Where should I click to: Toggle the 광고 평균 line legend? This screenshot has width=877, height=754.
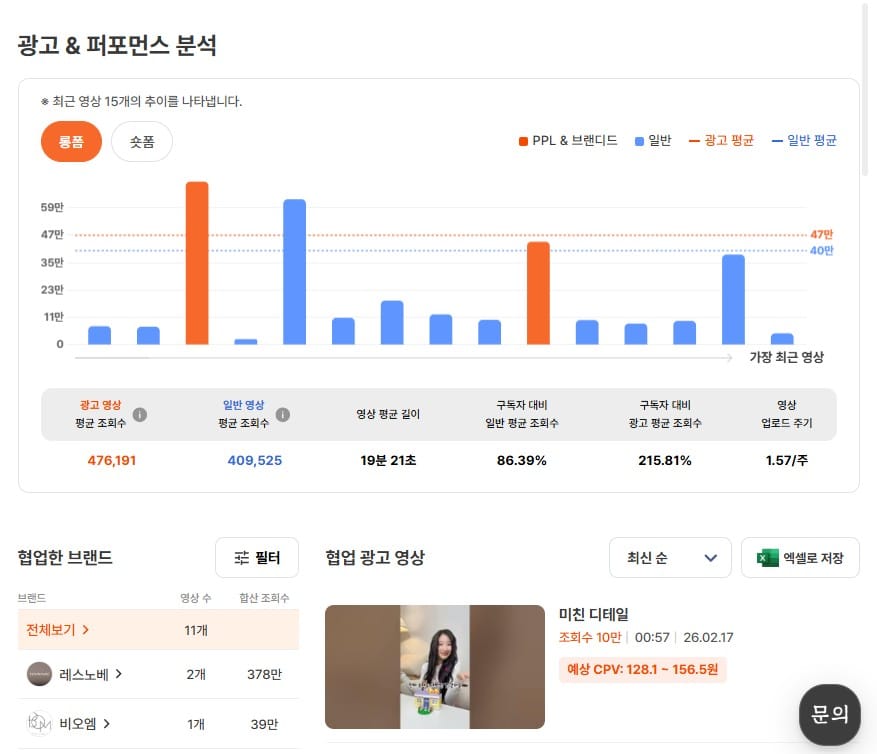coord(721,141)
